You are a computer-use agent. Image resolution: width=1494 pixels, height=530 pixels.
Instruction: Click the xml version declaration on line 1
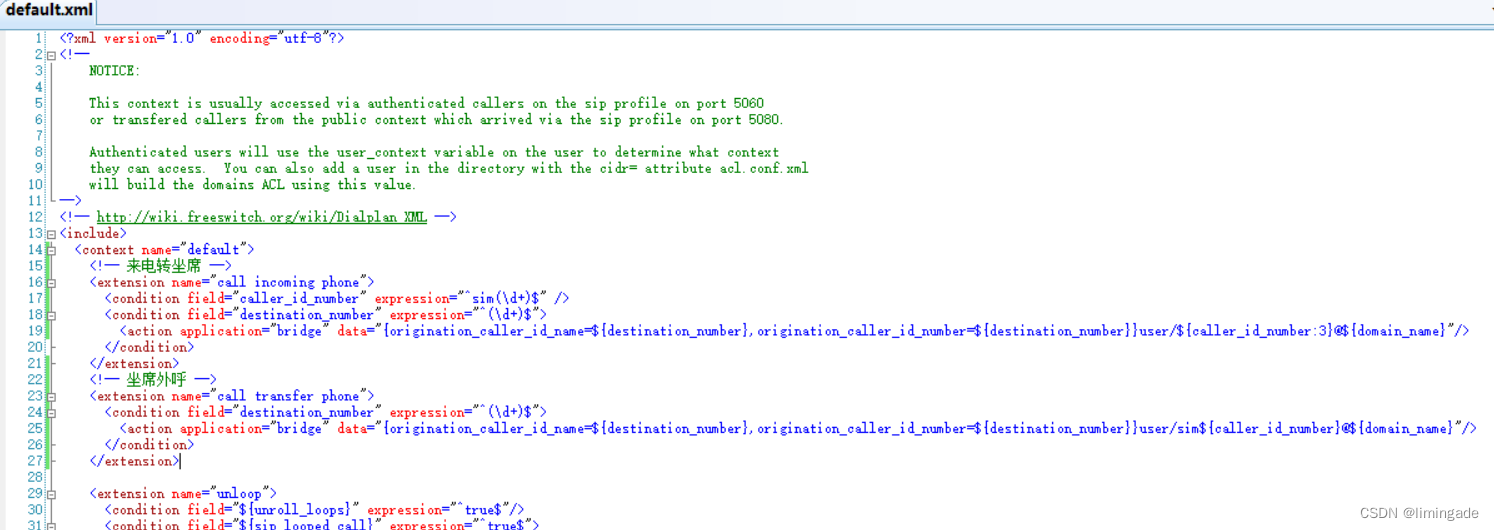[x=201, y=38]
